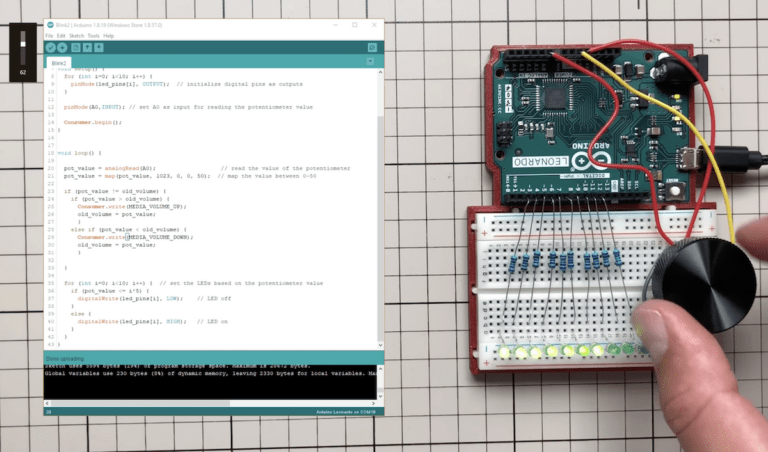
Task: Click the Arduino logo in title bar
Action: coord(49,25)
